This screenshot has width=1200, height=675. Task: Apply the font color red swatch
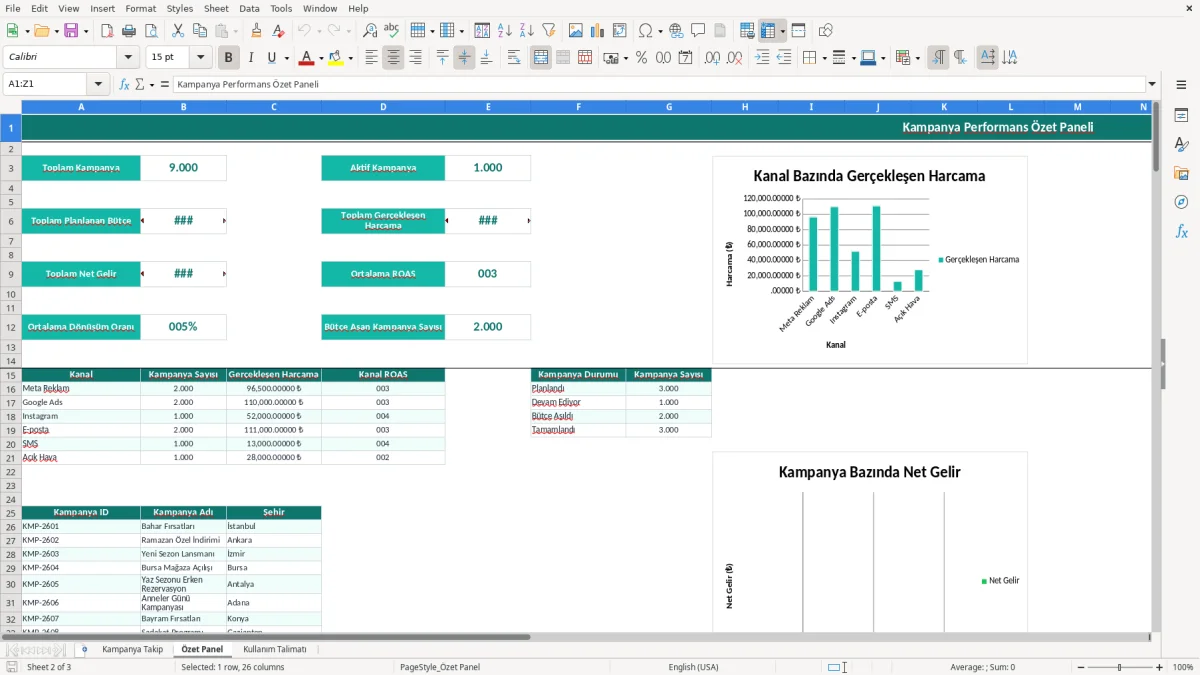click(x=307, y=58)
